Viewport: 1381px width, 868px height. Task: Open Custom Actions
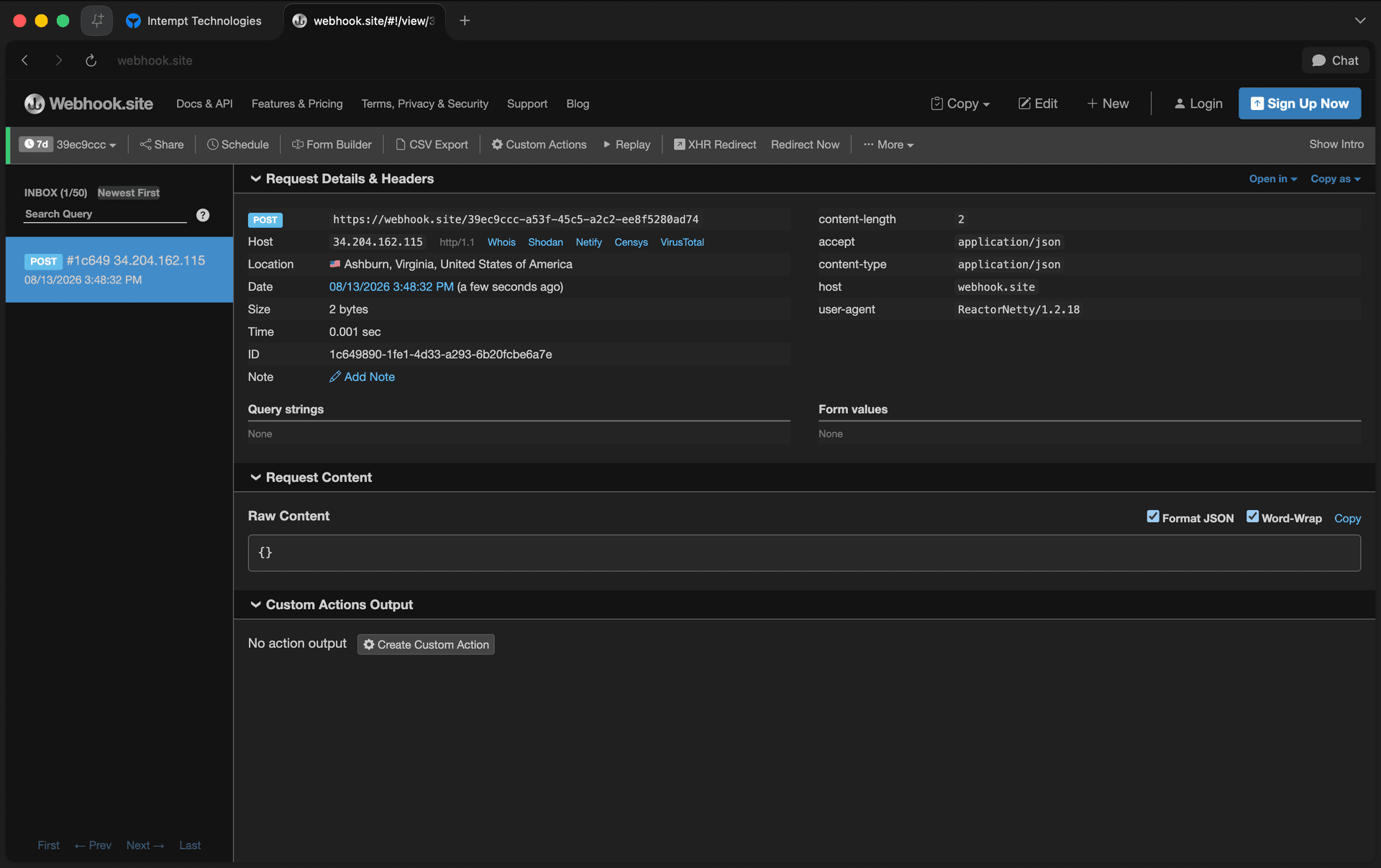coord(539,145)
